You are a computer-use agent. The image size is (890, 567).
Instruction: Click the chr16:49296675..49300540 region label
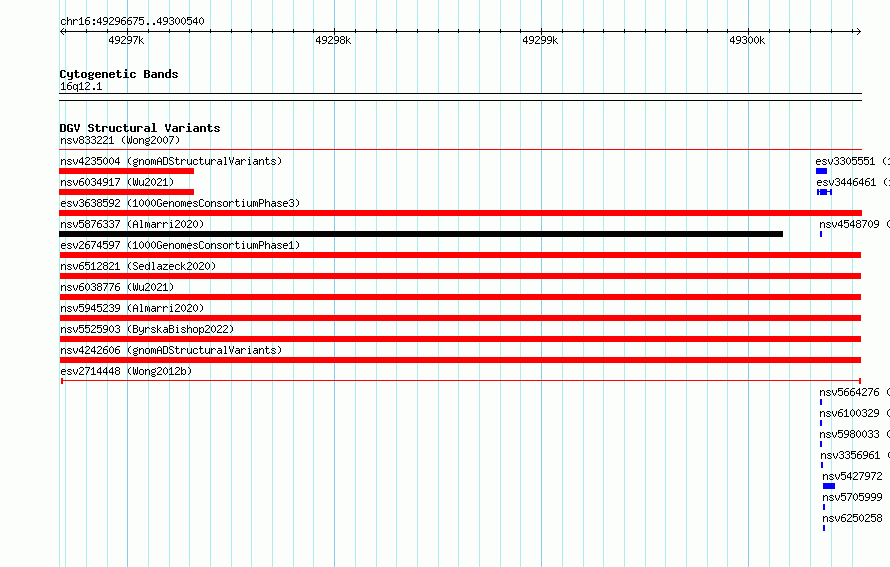point(132,21)
